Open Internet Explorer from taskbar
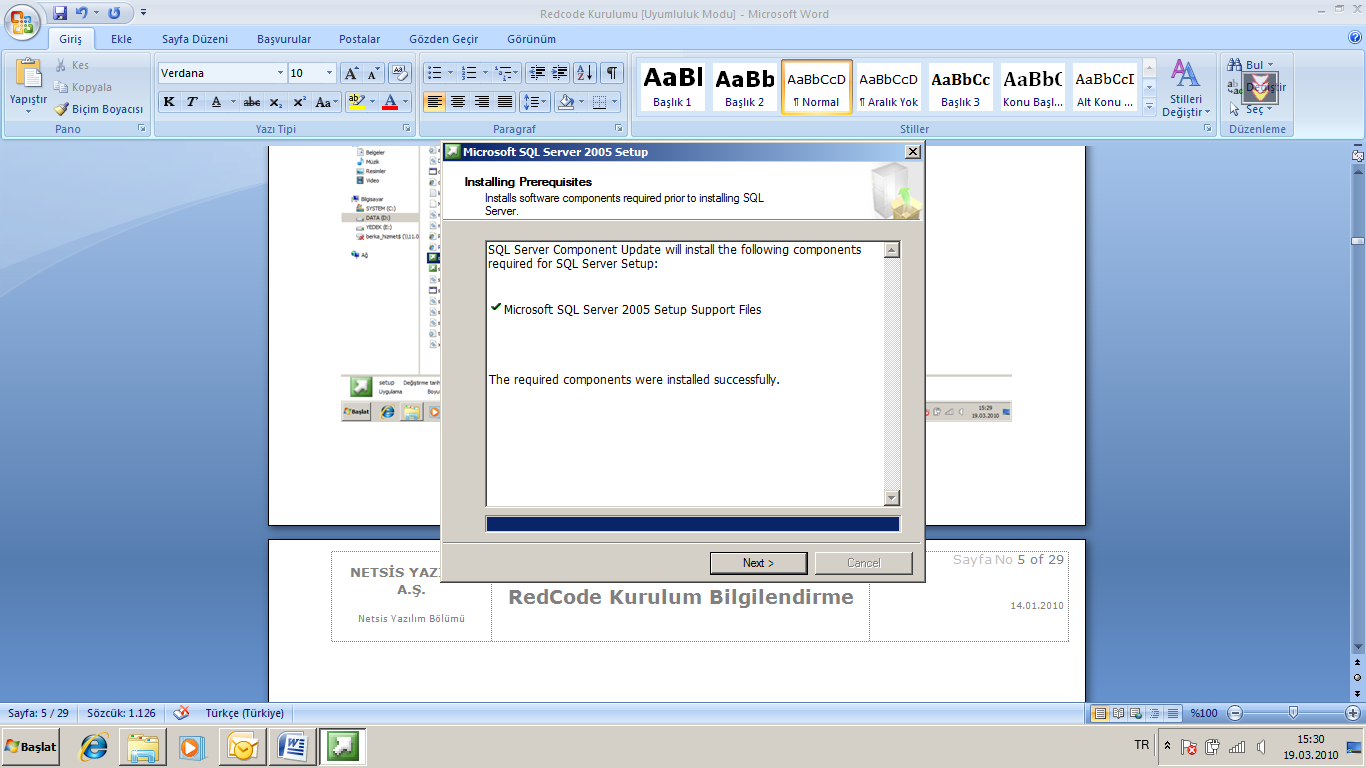Image resolution: width=1366 pixels, height=768 pixels. click(x=94, y=746)
